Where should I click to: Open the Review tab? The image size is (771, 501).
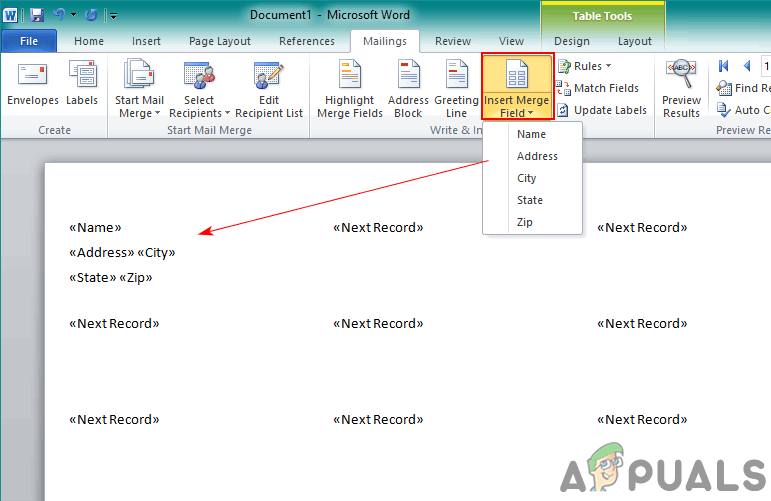453,41
